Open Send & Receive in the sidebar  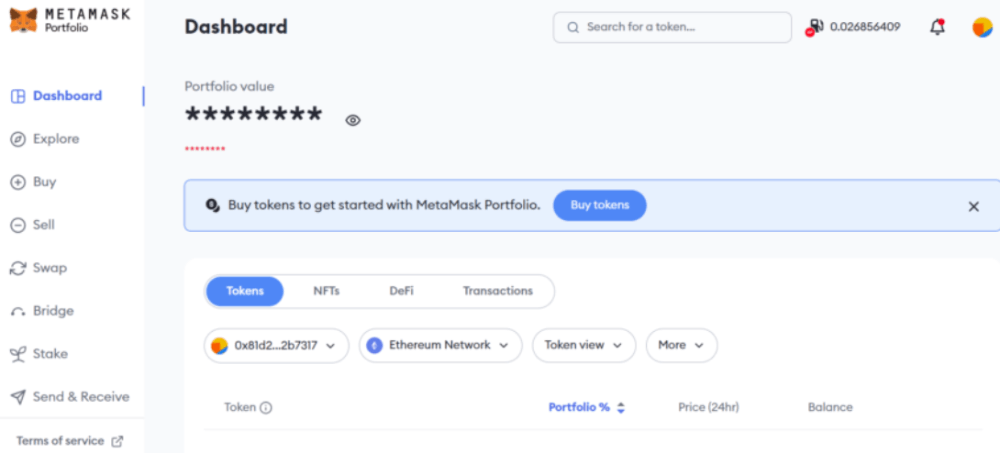70,397
